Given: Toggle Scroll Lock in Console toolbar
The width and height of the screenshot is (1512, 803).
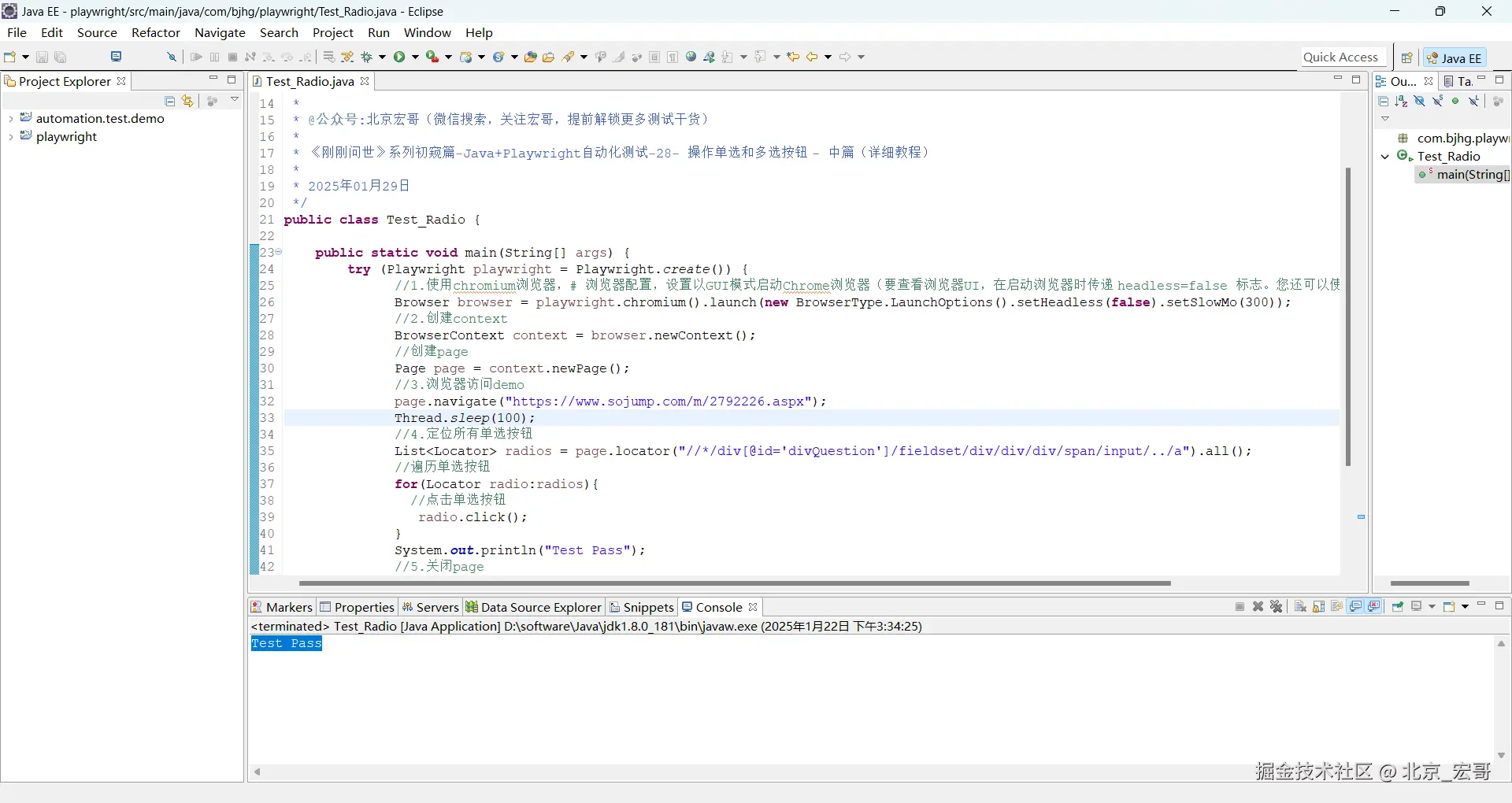Looking at the screenshot, I should (1318, 606).
